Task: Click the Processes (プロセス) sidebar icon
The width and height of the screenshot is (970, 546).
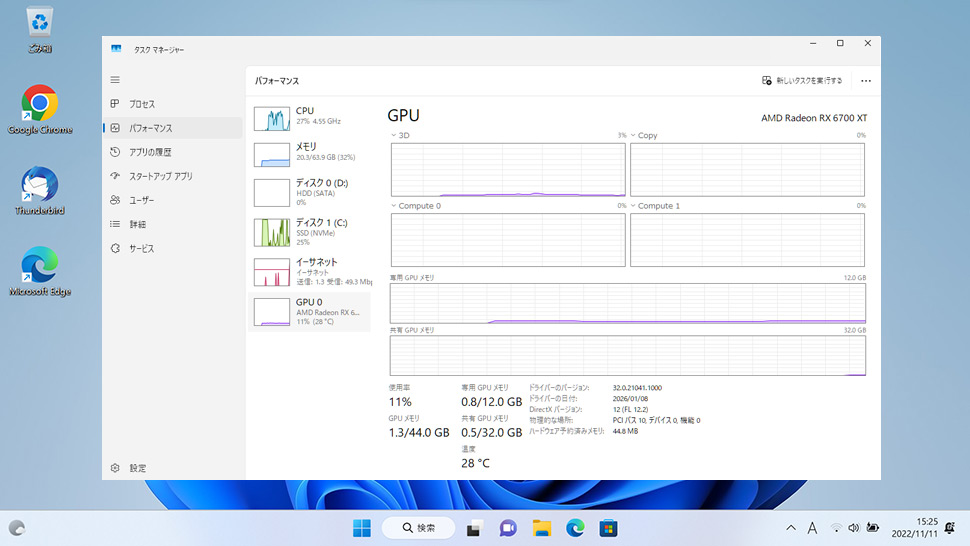Action: (x=115, y=104)
